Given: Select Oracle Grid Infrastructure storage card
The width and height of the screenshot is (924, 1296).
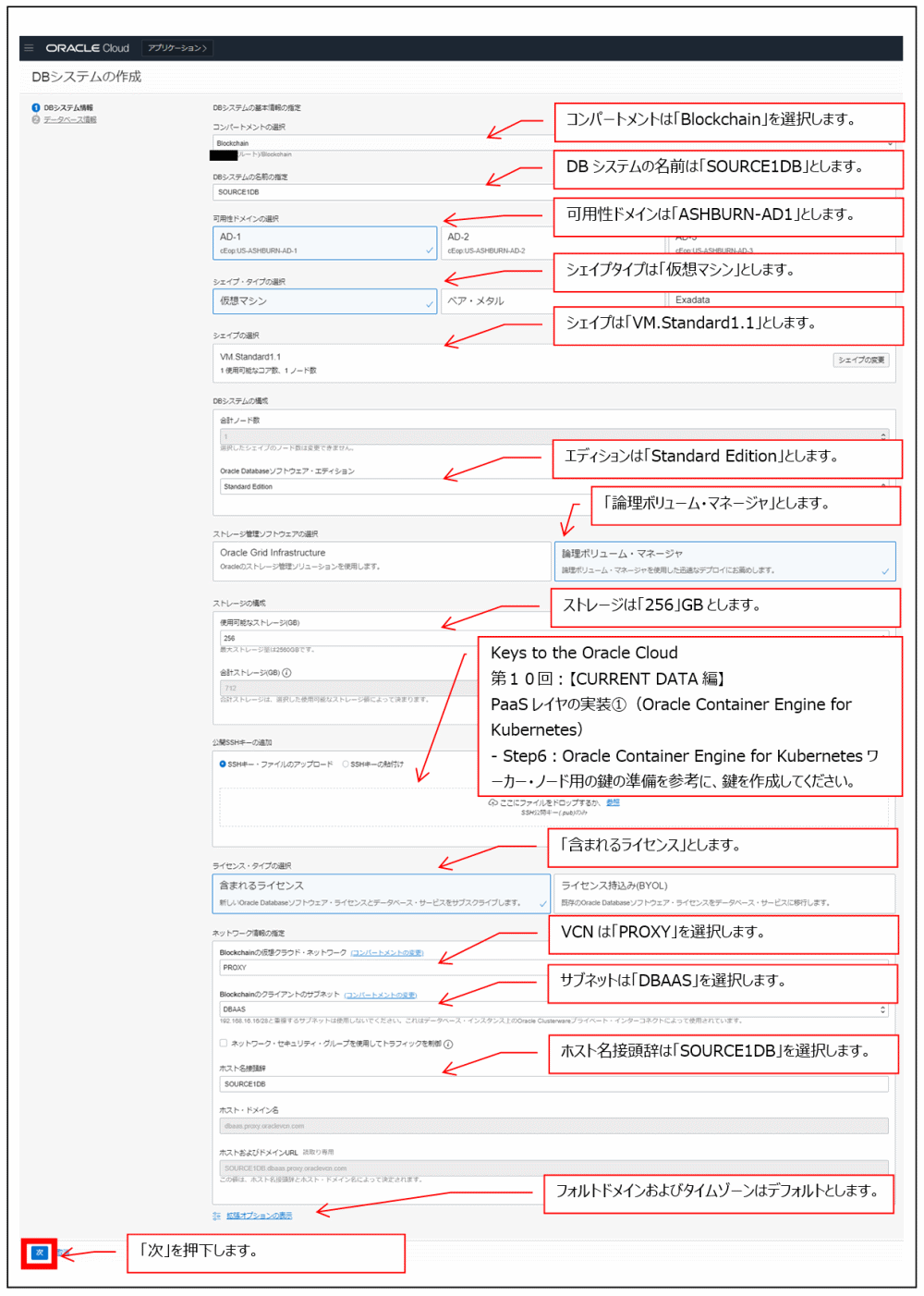Looking at the screenshot, I should click(382, 561).
